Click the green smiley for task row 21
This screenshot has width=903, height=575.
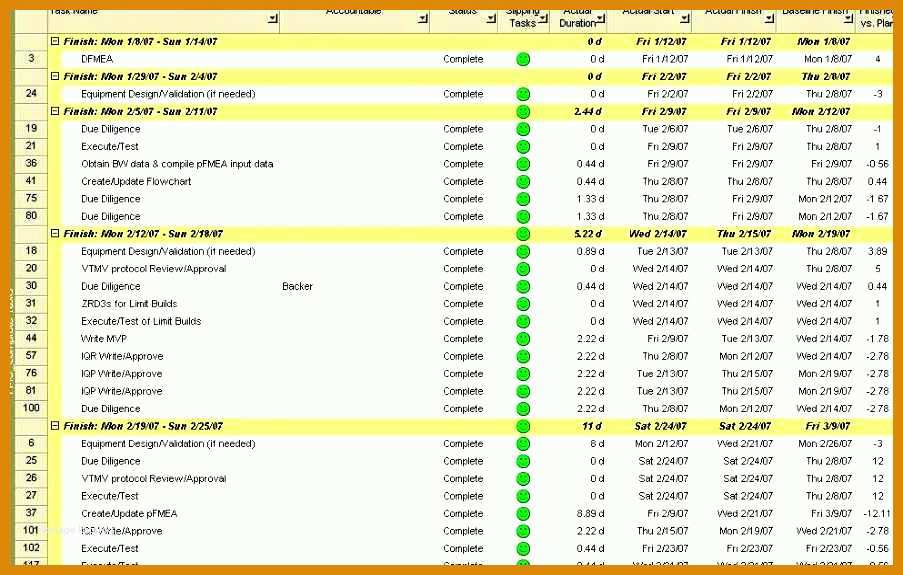[x=523, y=146]
